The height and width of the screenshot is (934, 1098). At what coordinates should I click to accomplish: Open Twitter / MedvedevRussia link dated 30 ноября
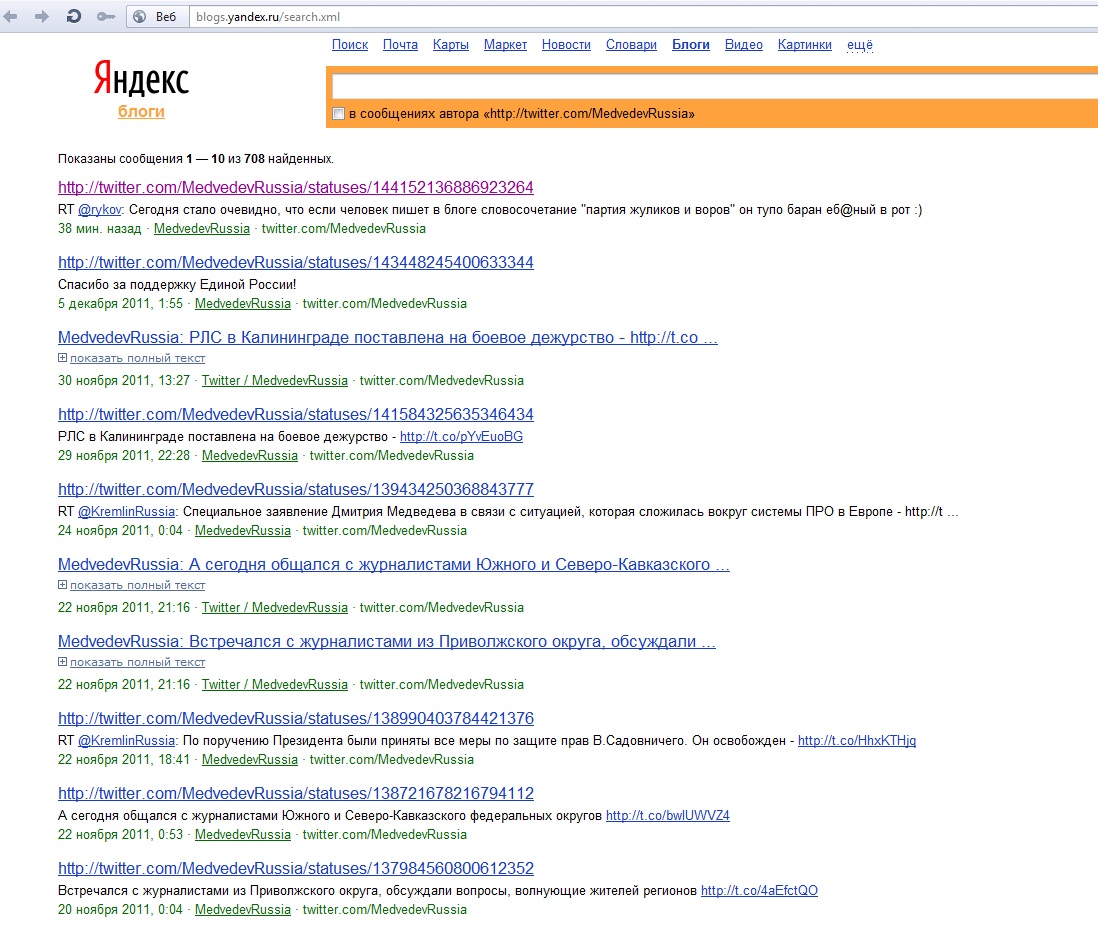274,380
